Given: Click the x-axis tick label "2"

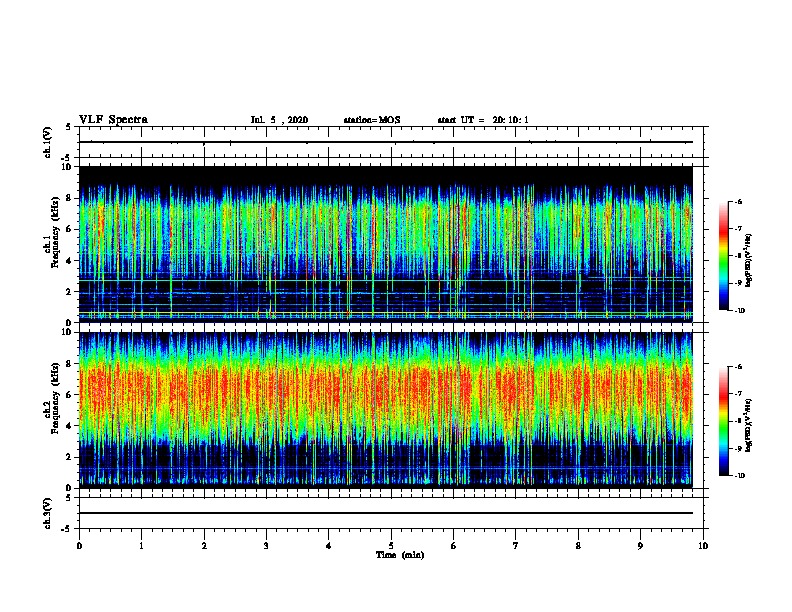Looking at the screenshot, I should pos(204,546).
